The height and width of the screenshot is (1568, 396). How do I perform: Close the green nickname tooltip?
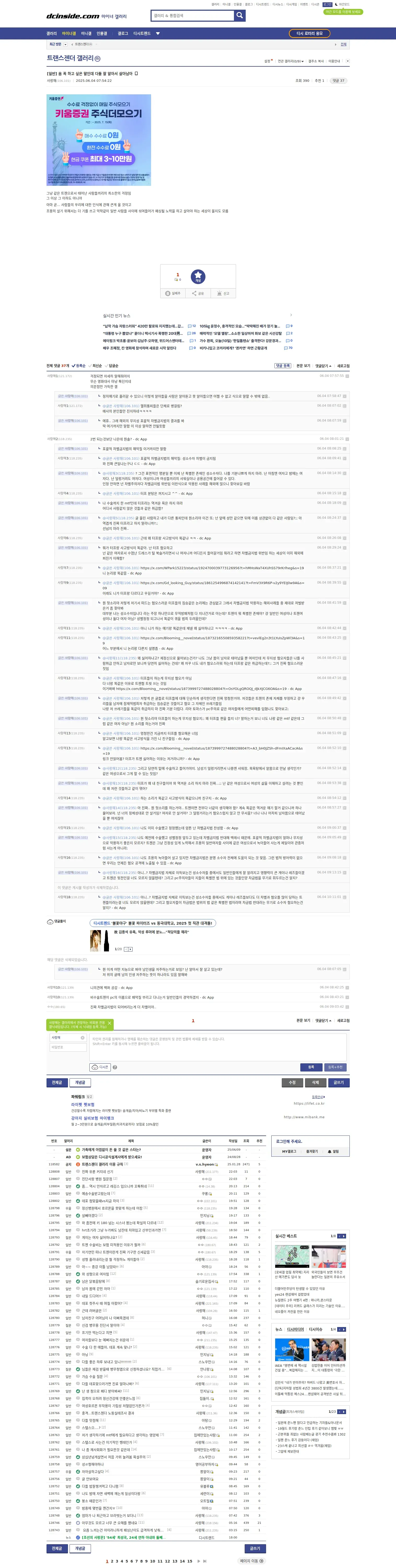tap(110, 1023)
